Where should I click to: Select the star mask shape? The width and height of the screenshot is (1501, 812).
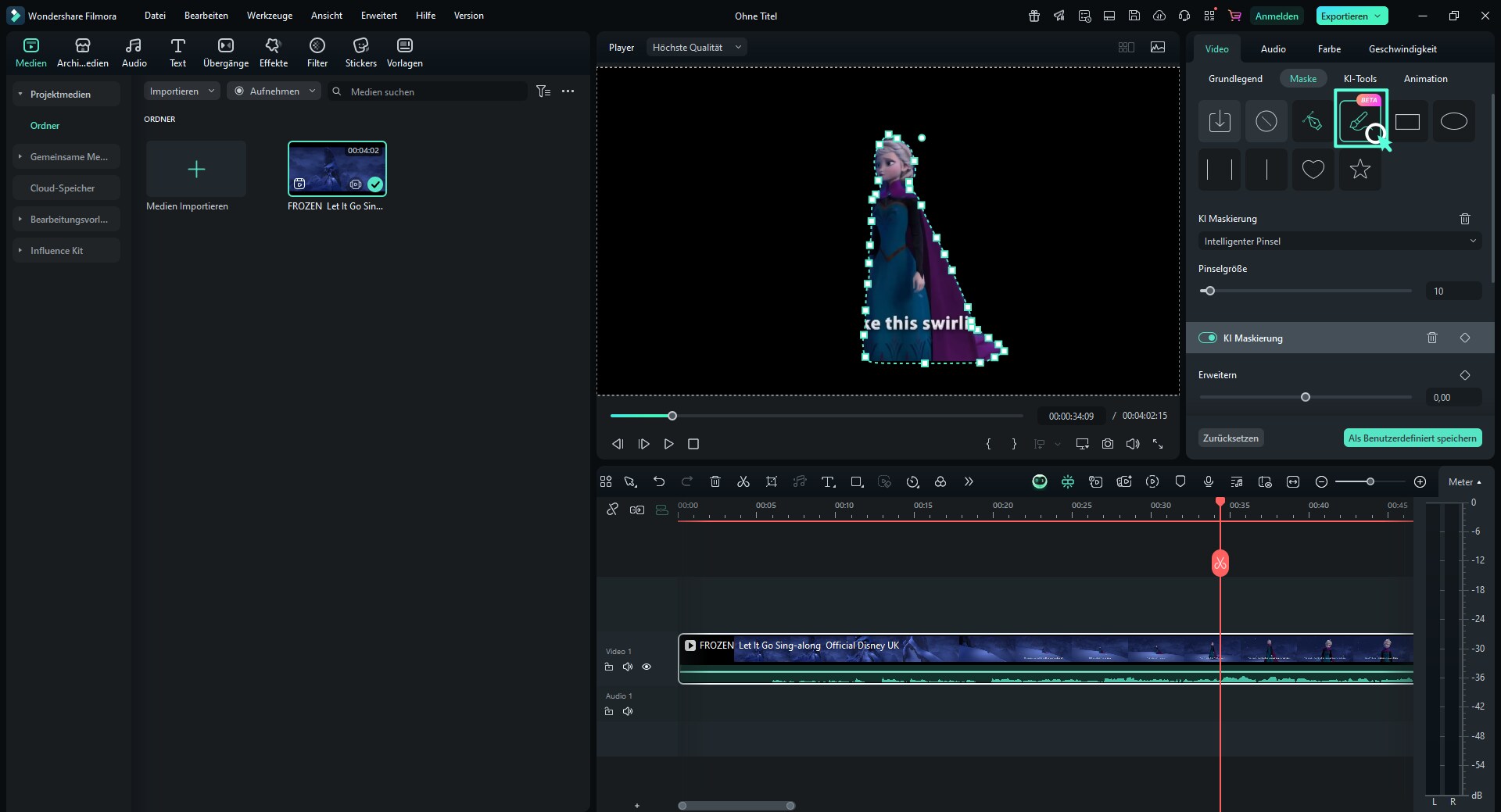click(x=1360, y=169)
